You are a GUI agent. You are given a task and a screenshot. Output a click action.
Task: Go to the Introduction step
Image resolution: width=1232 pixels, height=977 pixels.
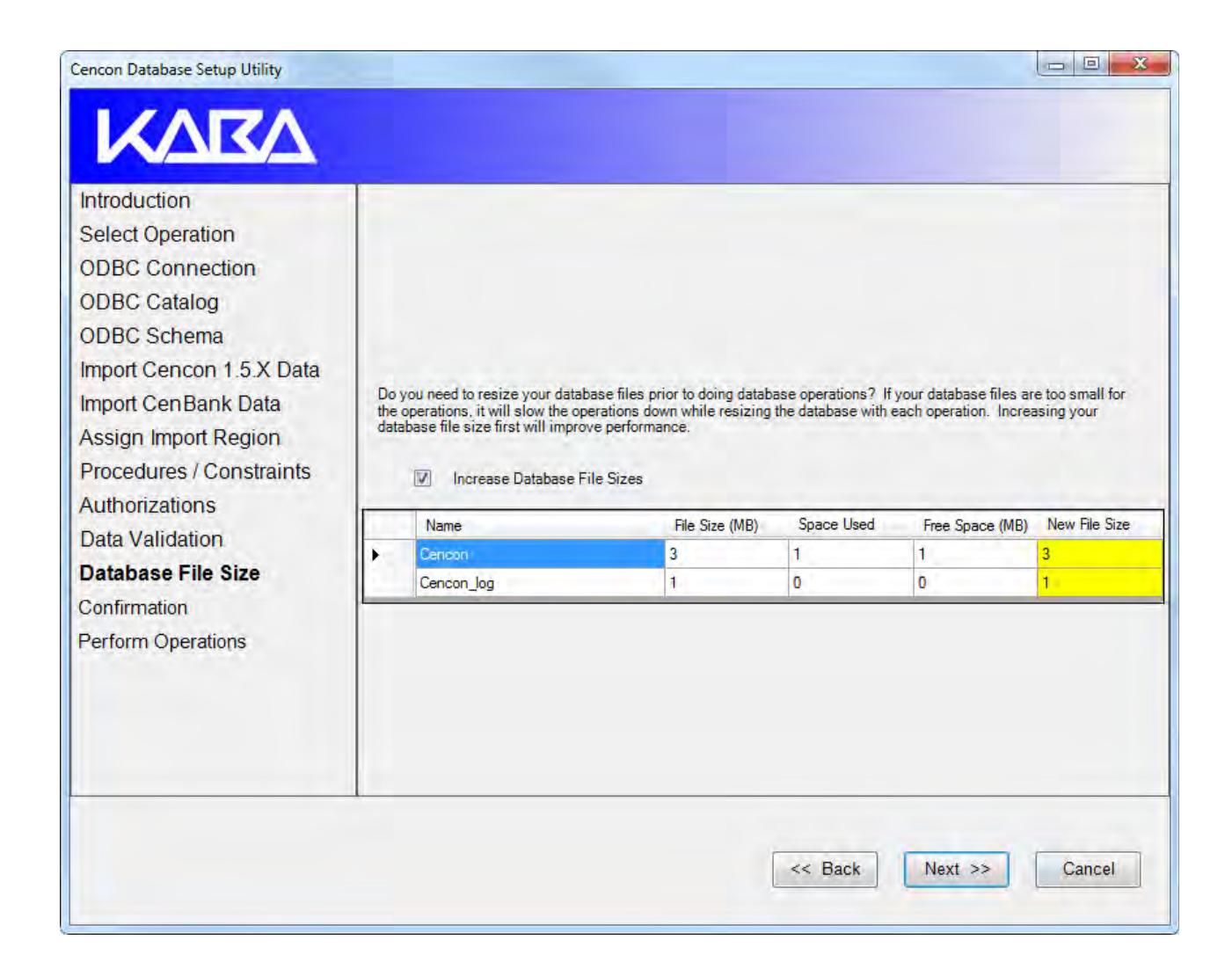point(135,201)
